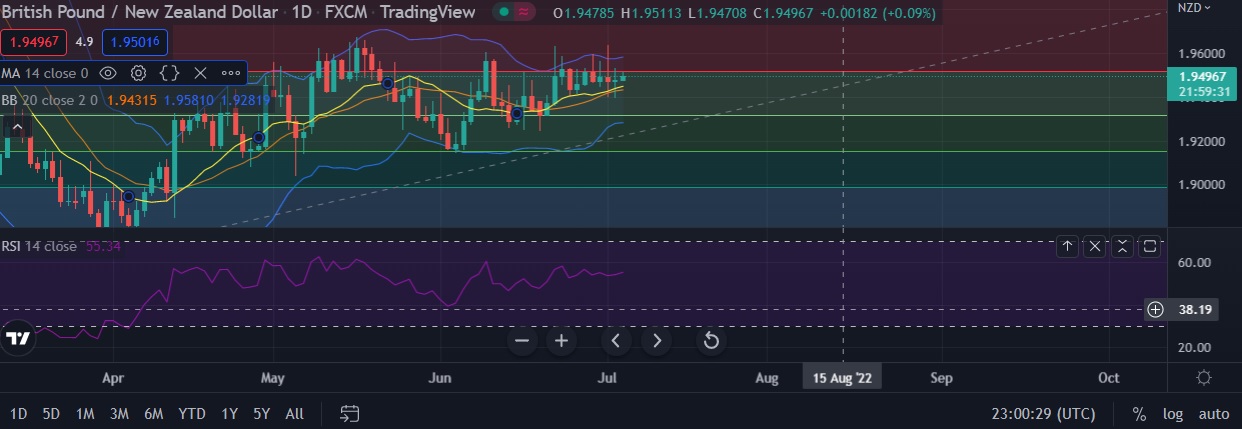Select the 1M time range
Image resolution: width=1242 pixels, height=429 pixels.
click(85, 413)
